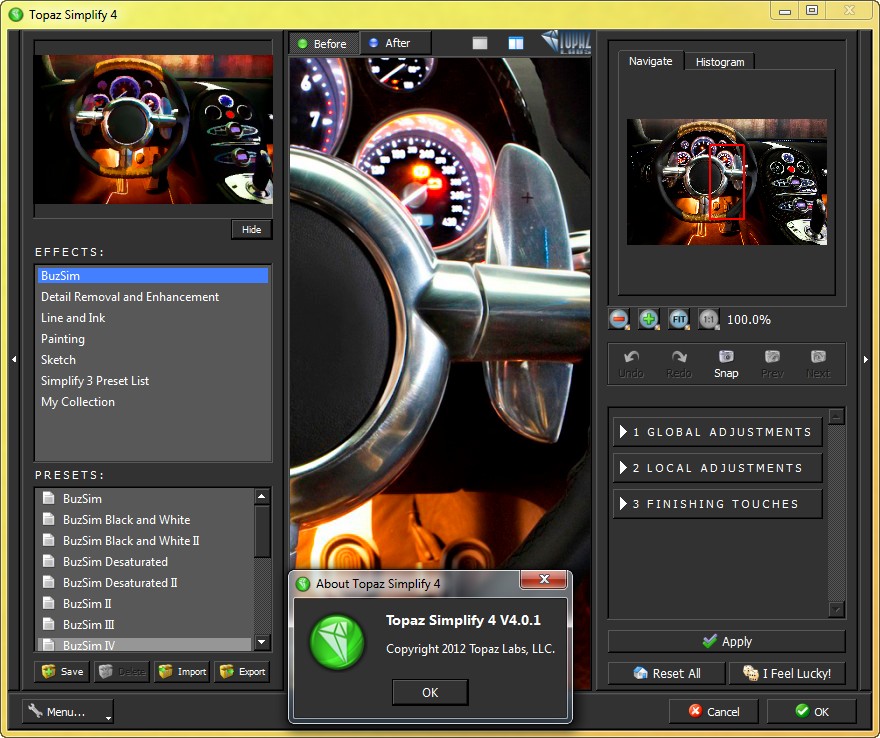Click the navigator thumbnail image
The width and height of the screenshot is (880, 738).
(727, 182)
